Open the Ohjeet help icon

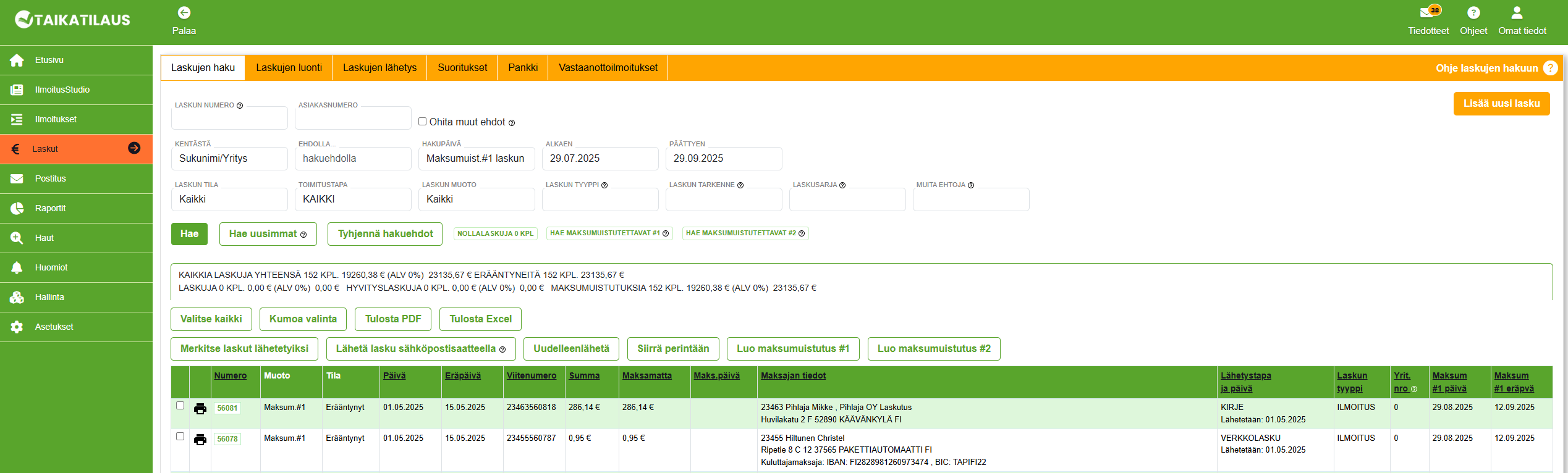pos(1473,13)
